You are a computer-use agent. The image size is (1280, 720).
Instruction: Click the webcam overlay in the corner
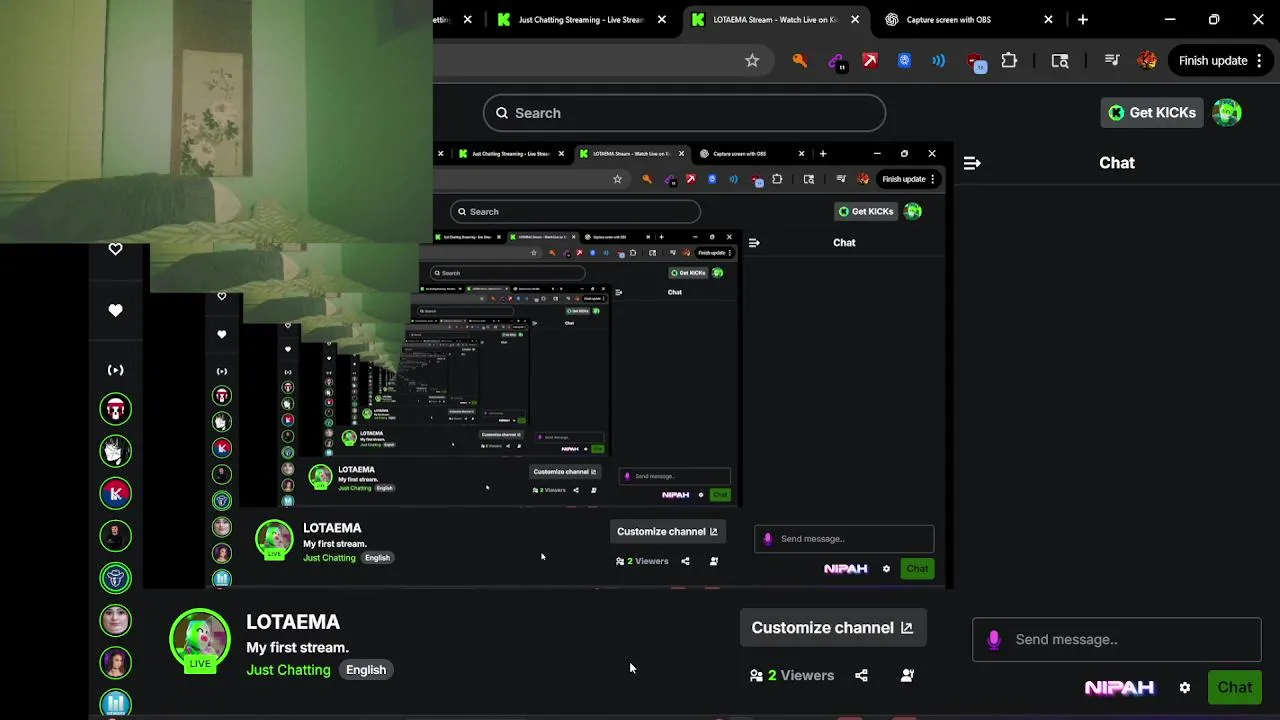216,121
